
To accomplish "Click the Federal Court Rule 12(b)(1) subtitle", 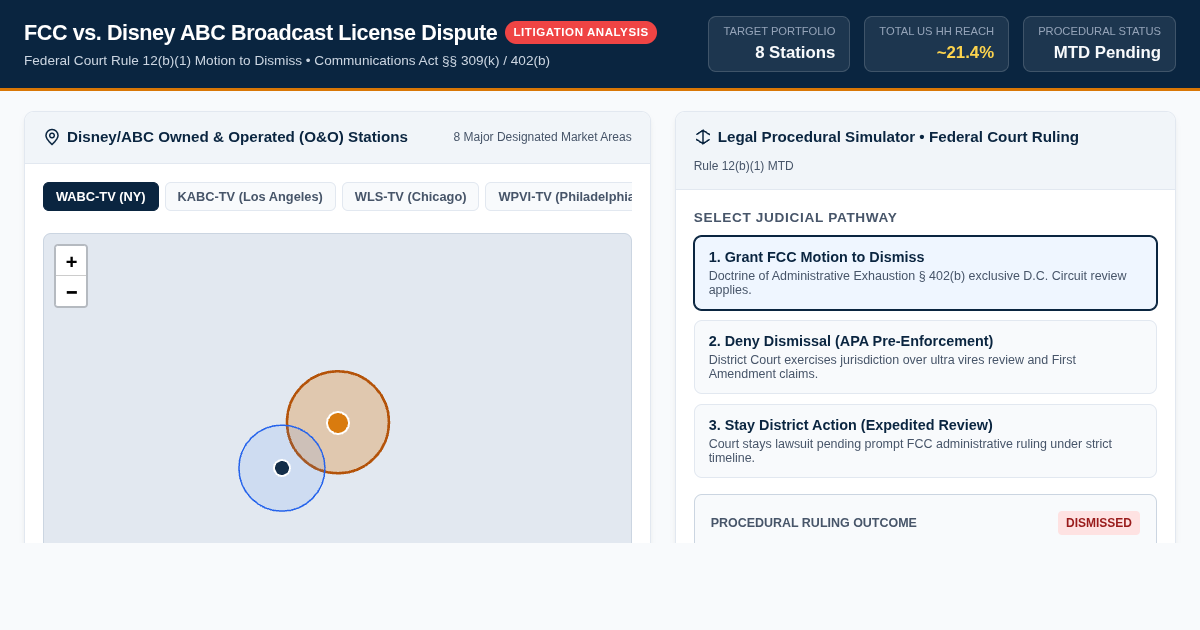I will point(287,61).
